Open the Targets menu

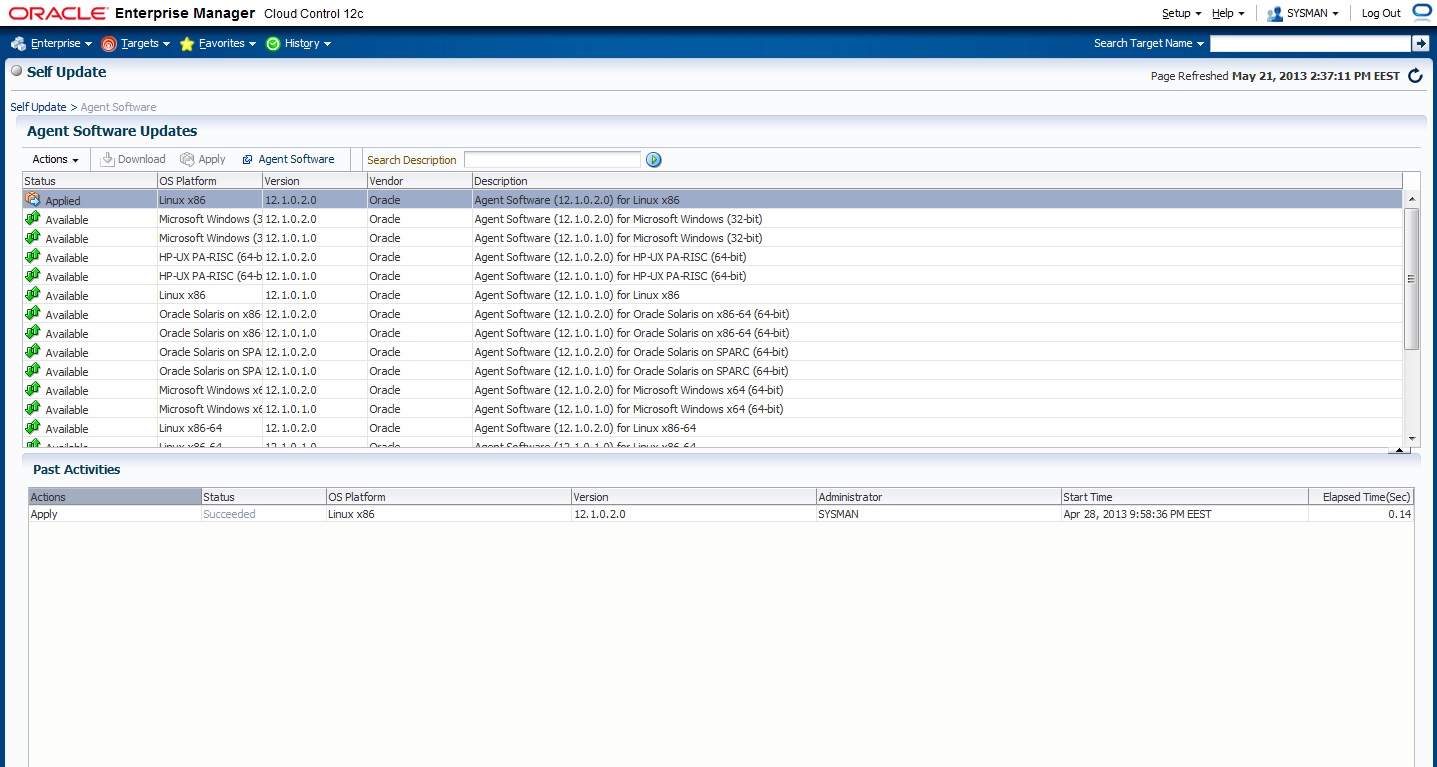pyautogui.click(x=136, y=44)
